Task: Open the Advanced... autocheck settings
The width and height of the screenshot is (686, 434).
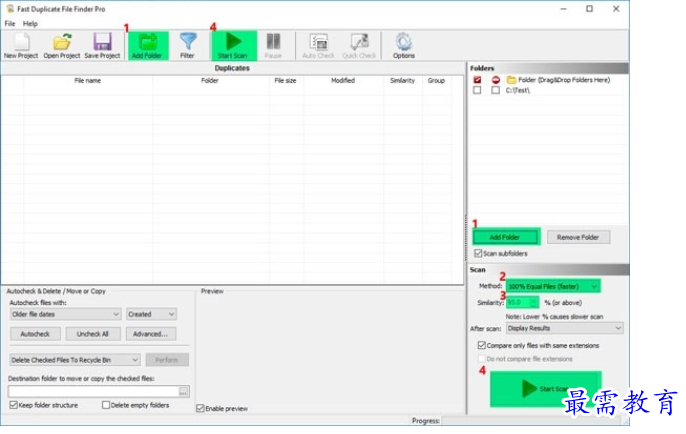Action: [150, 334]
